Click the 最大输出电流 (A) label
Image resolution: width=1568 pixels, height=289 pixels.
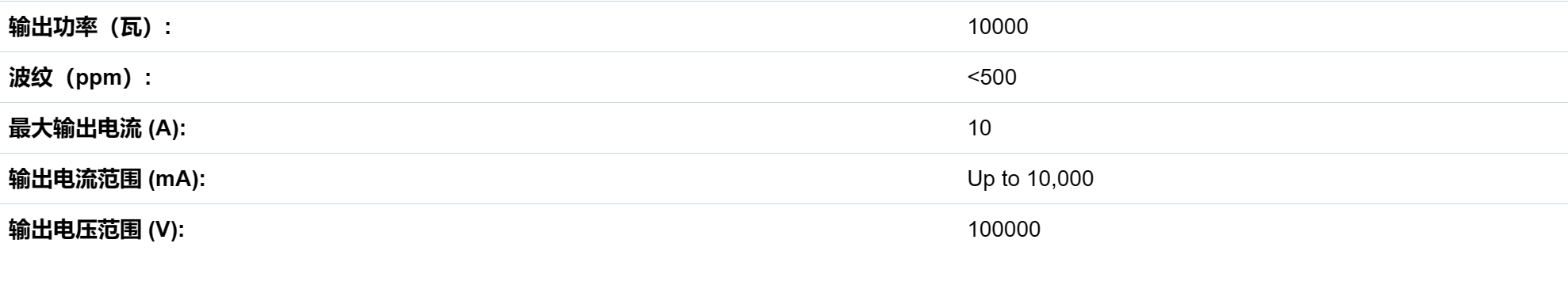point(97,128)
